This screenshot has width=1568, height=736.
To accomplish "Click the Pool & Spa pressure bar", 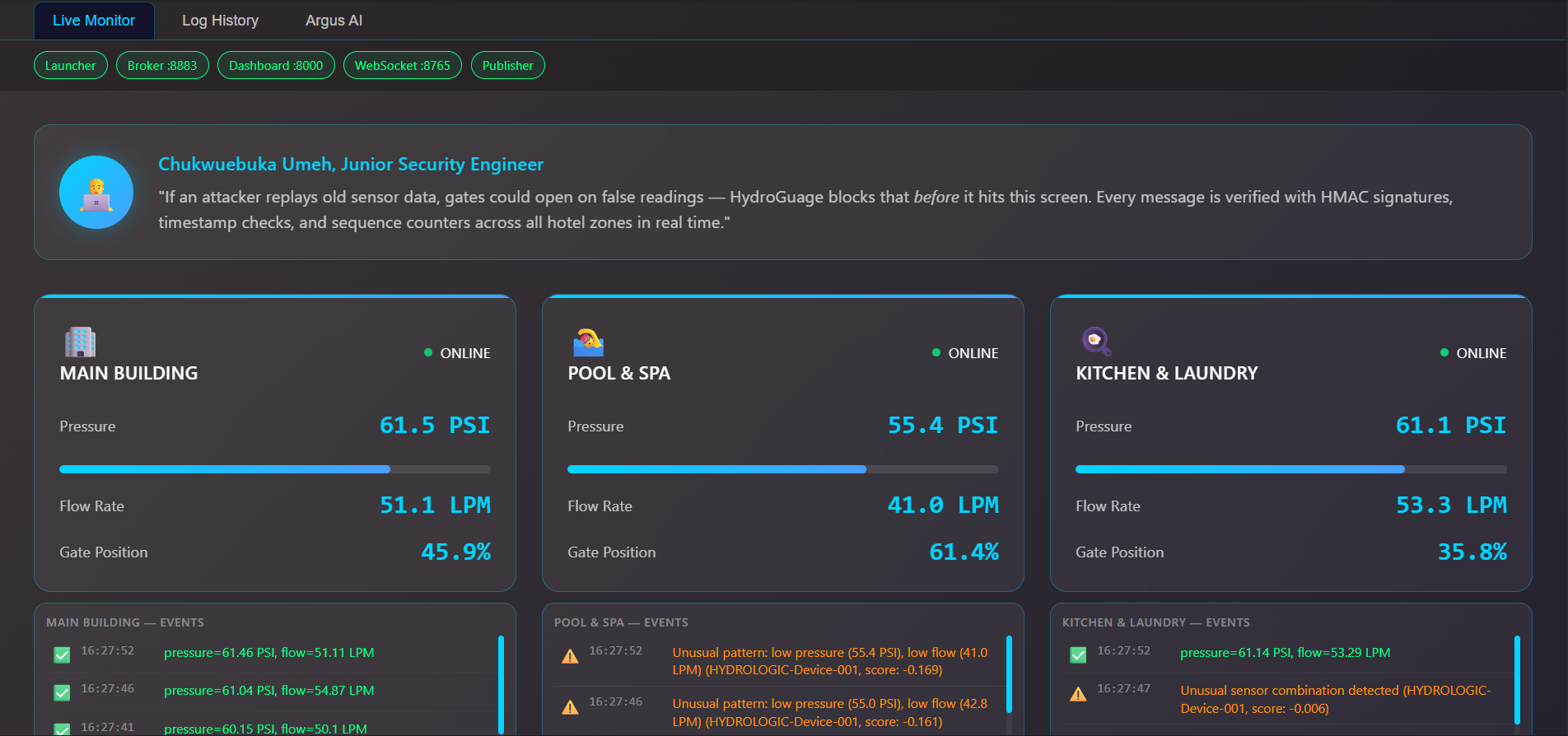I will (783, 469).
